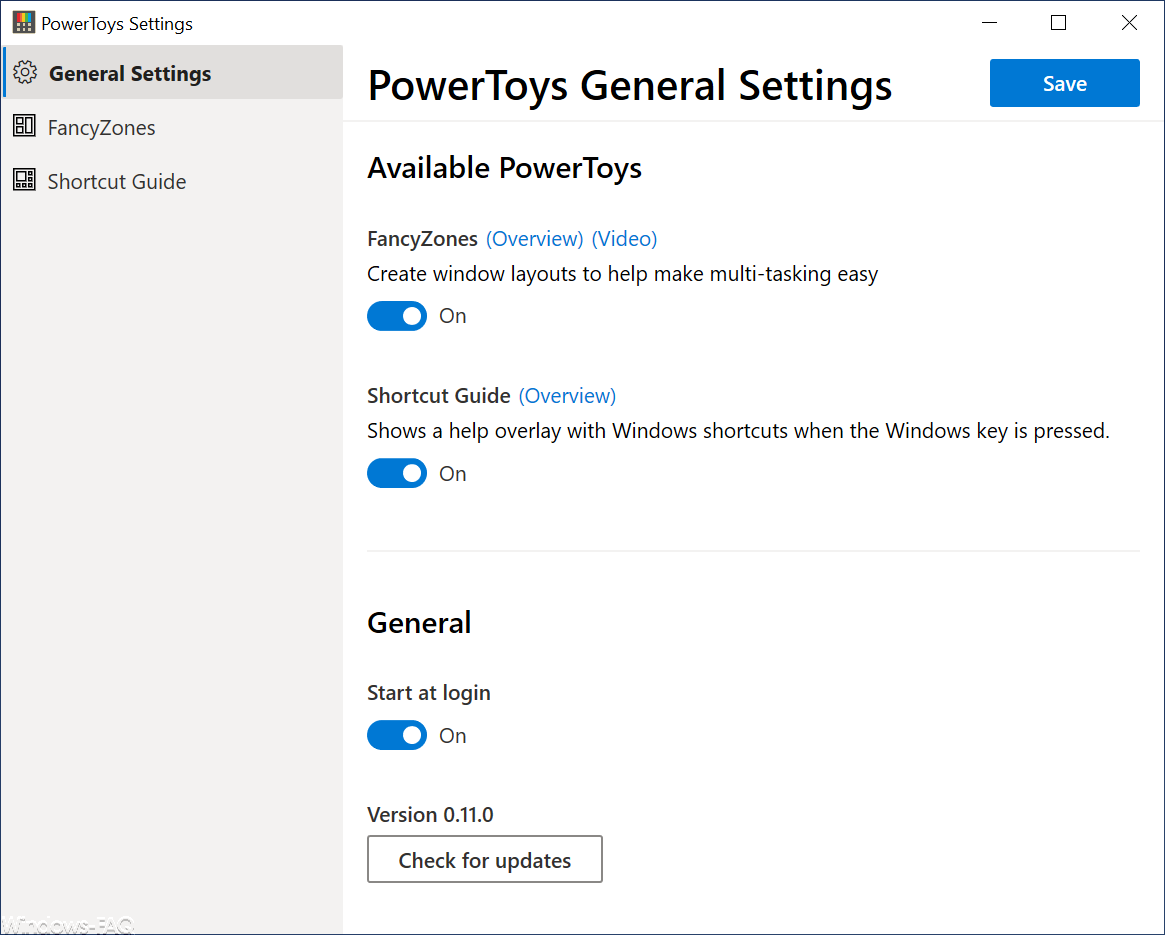Image resolution: width=1165 pixels, height=935 pixels.
Task: Open the FancyZones Overview link
Action: tap(534, 239)
